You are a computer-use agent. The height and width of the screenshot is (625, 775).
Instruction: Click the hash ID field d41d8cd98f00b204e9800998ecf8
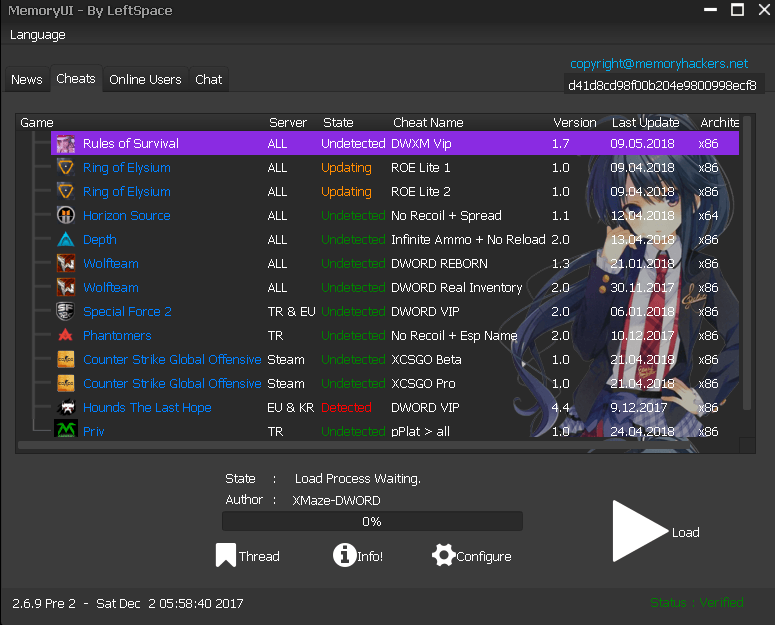click(664, 85)
